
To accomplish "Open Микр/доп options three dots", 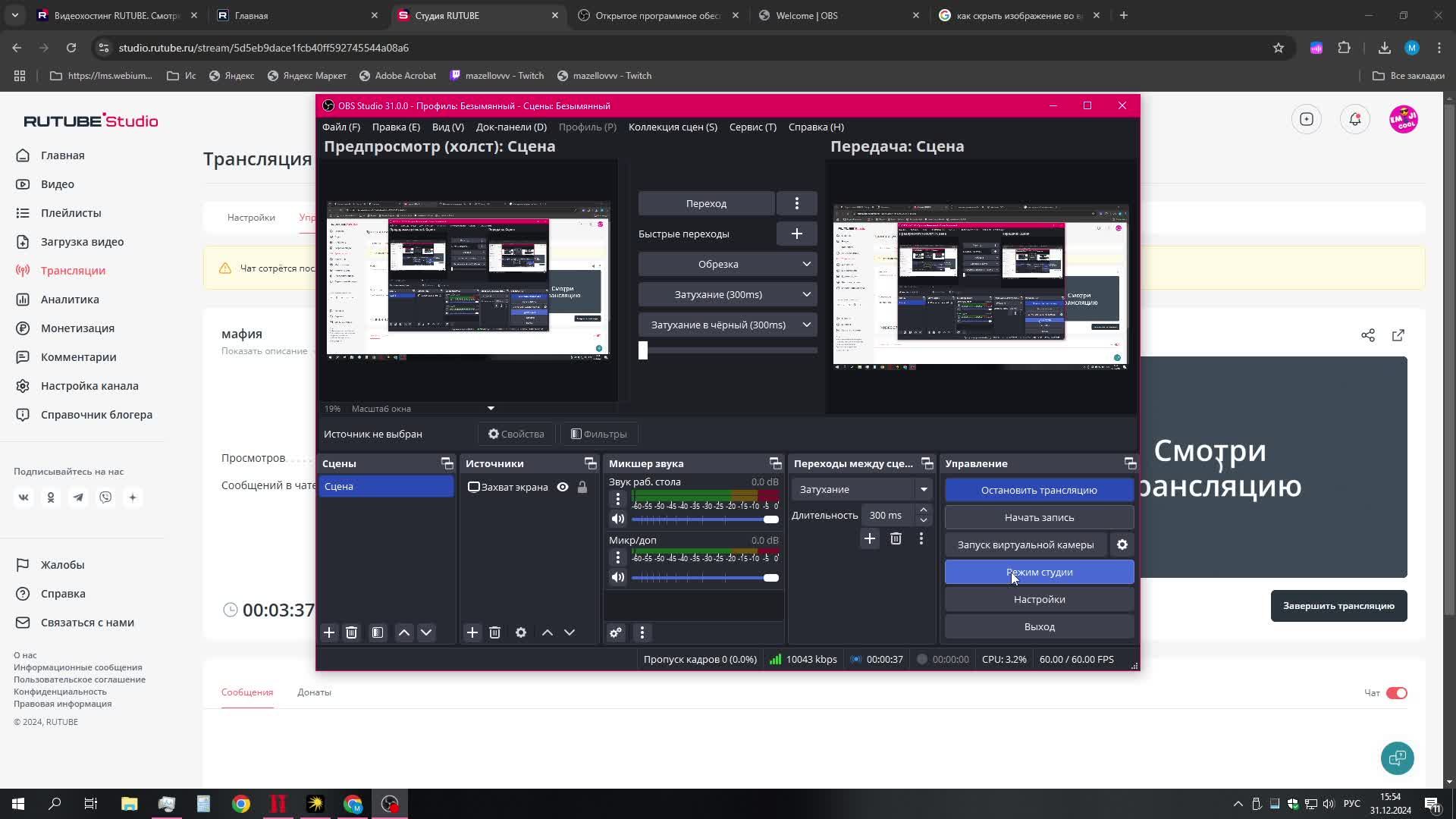I will pyautogui.click(x=618, y=557).
